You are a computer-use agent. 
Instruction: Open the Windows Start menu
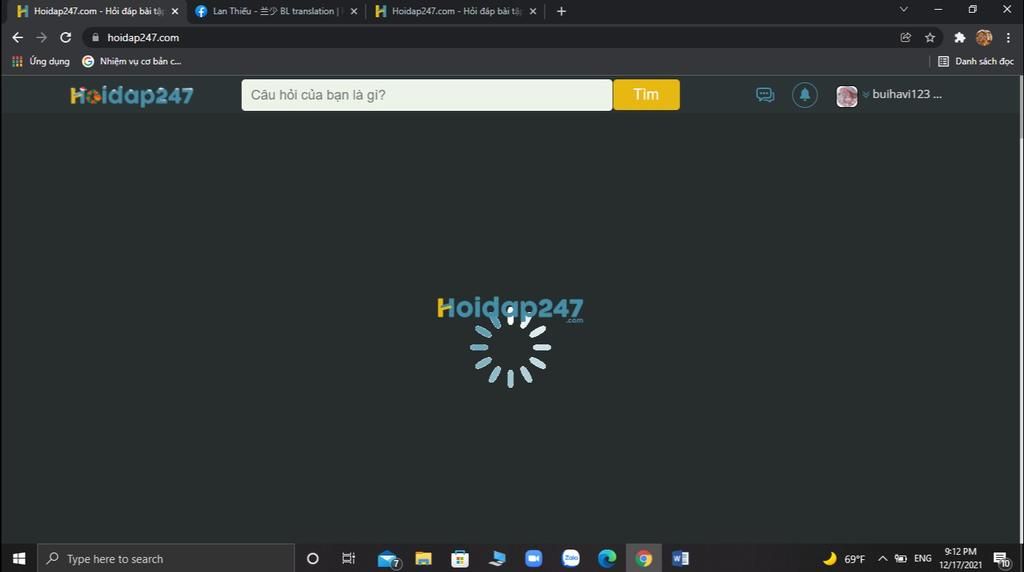18,558
